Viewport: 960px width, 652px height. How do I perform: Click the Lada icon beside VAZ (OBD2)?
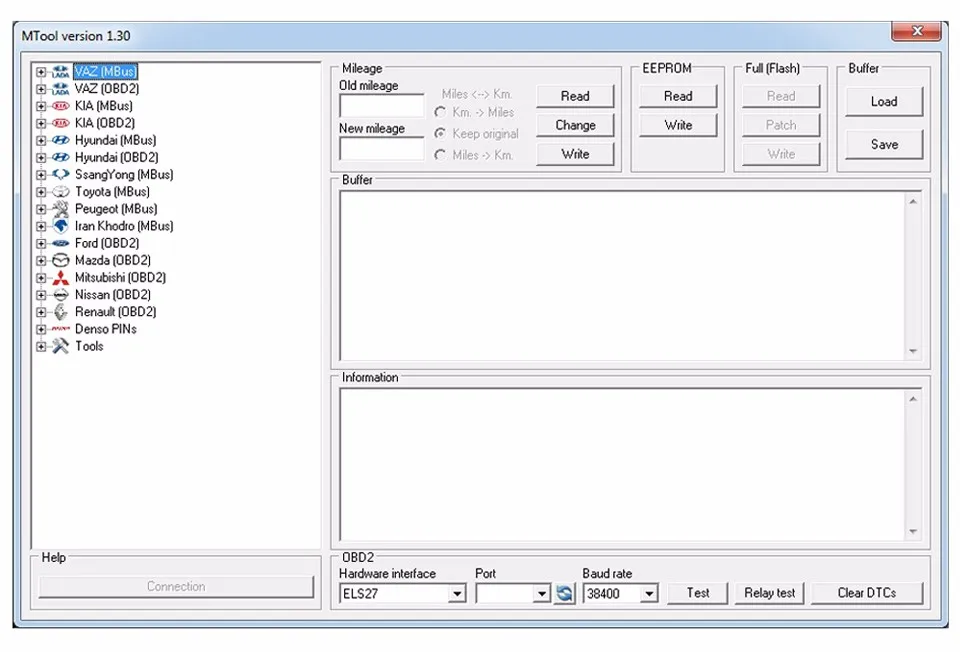coord(60,89)
